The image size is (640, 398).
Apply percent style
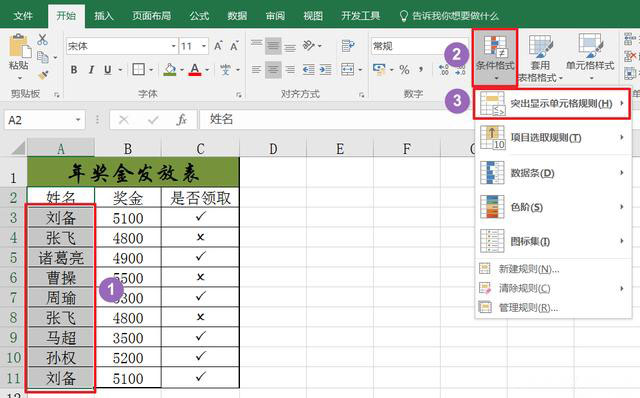[404, 70]
